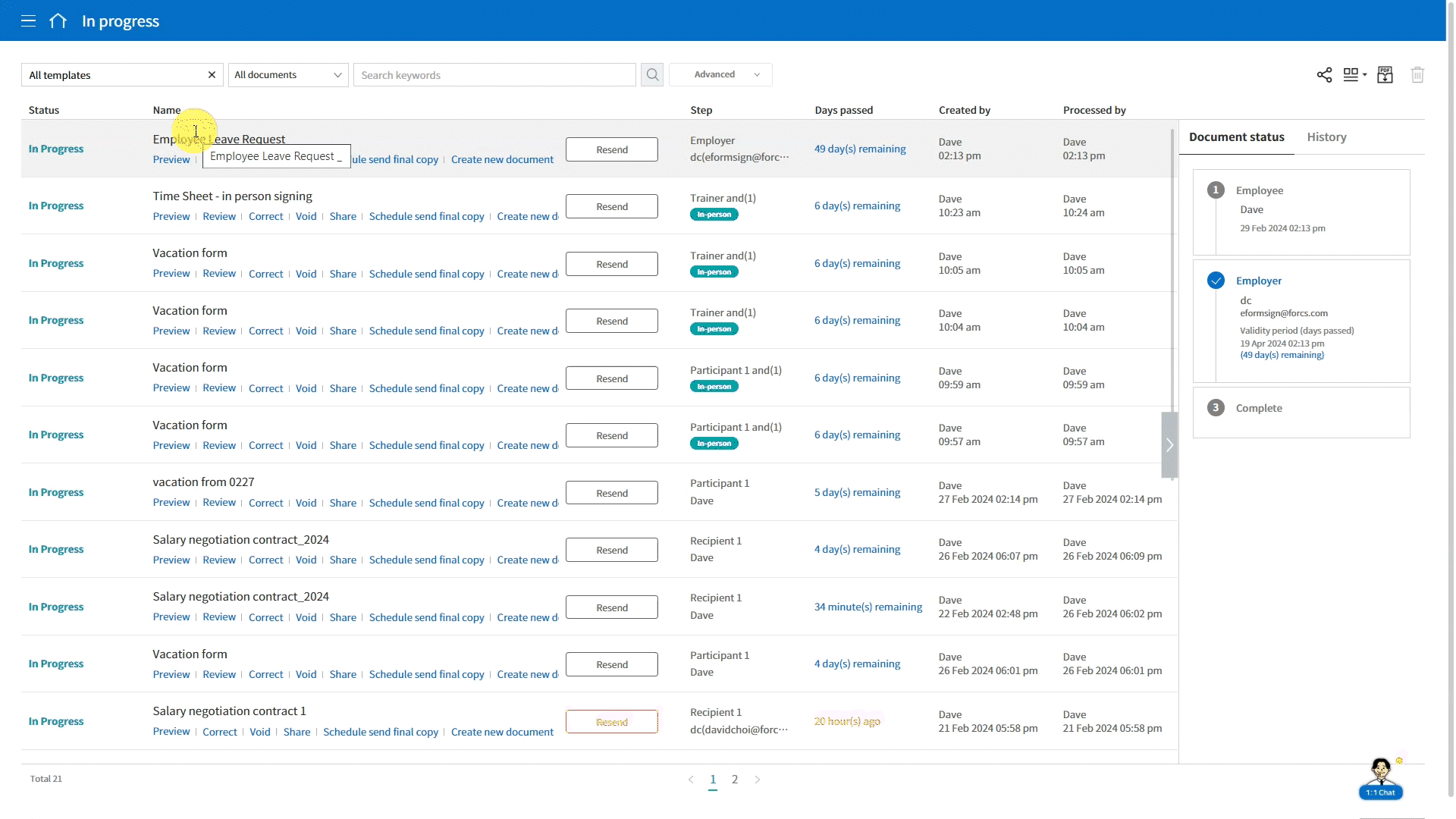
Task: Open the vacation from 0227 document title
Action: tap(203, 482)
